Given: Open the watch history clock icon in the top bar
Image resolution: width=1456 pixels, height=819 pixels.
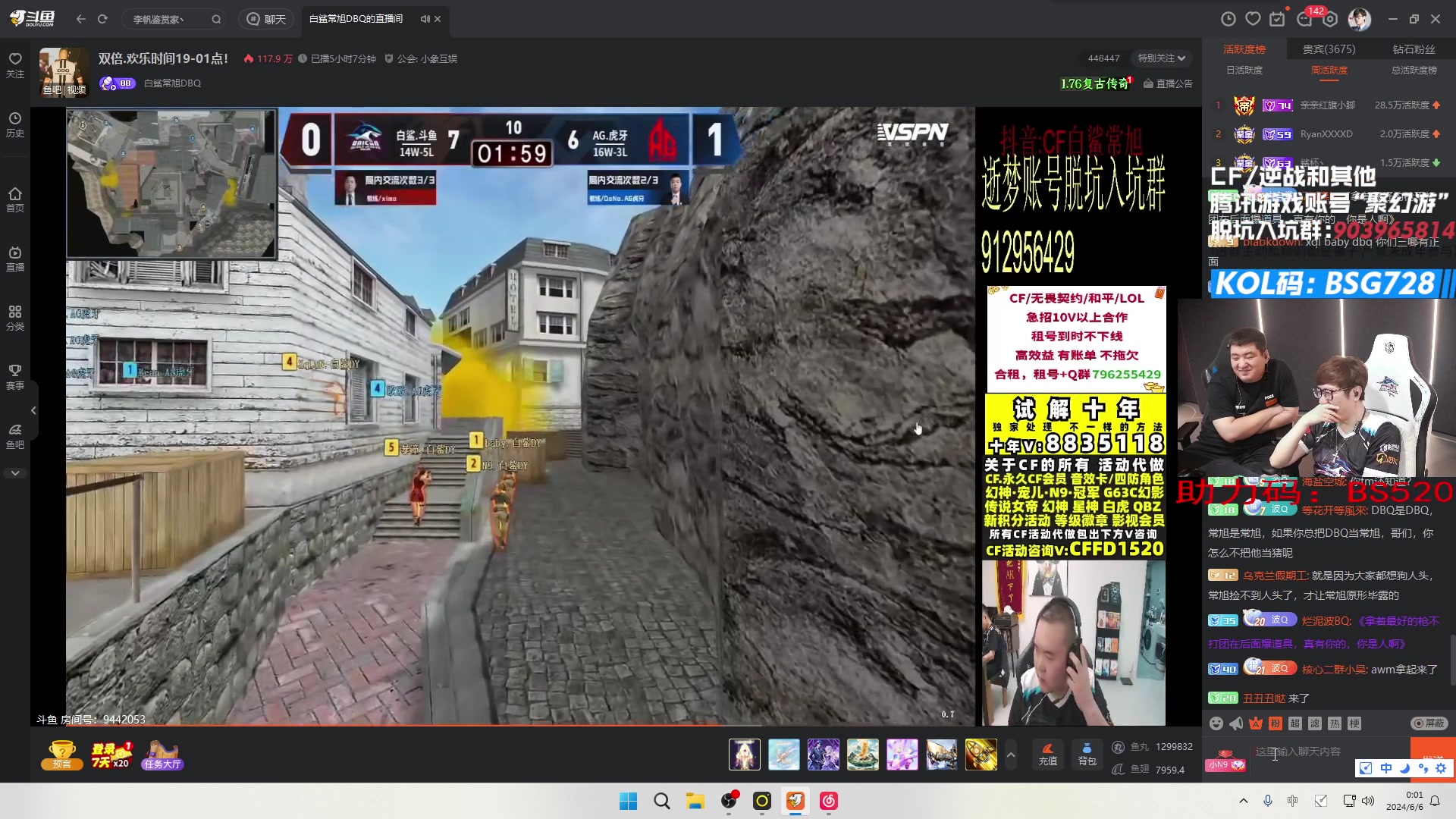Looking at the screenshot, I should (1228, 19).
